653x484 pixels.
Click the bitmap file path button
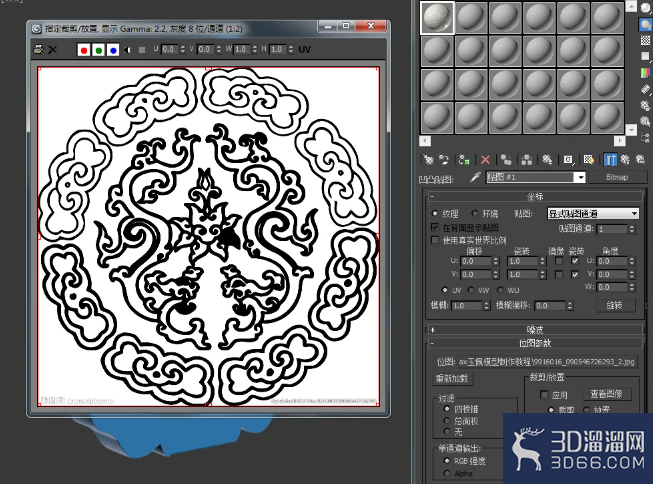coord(547,362)
